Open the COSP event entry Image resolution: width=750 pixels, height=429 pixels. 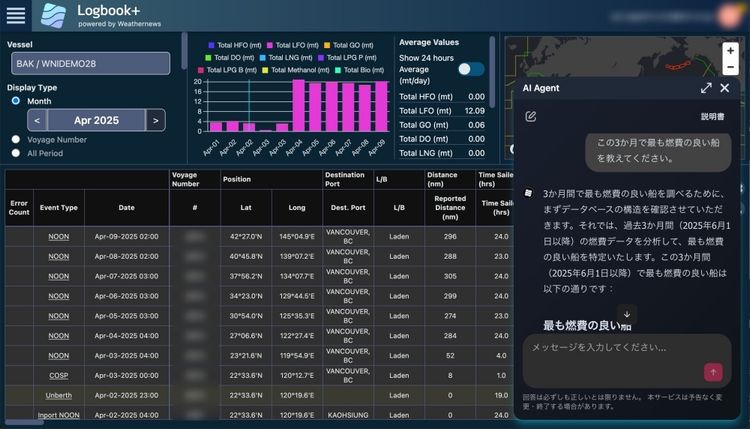(59, 375)
